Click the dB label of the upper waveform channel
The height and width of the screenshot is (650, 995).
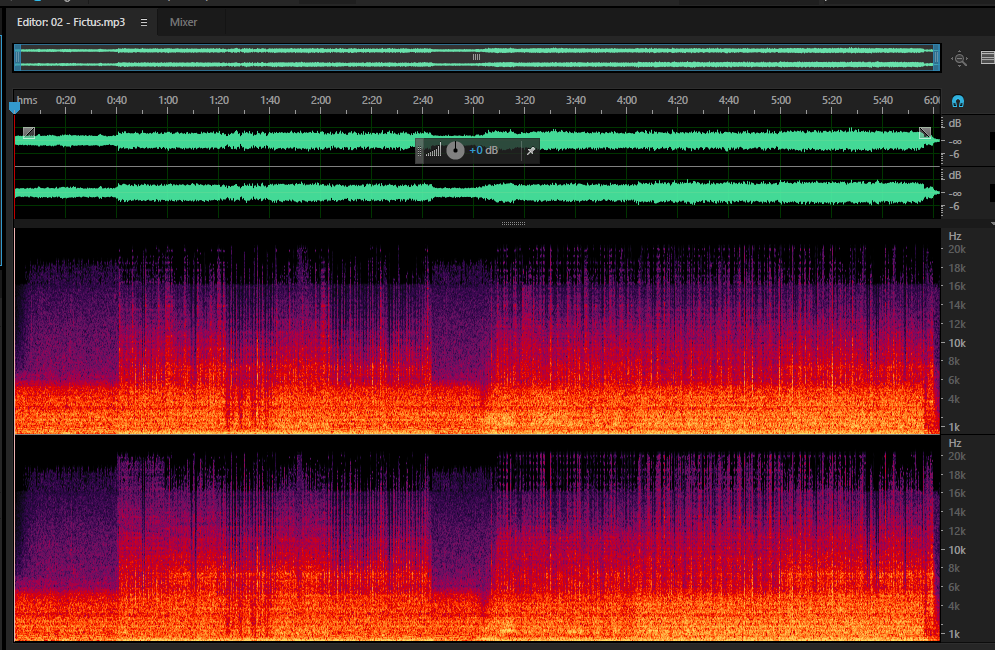click(x=954, y=123)
